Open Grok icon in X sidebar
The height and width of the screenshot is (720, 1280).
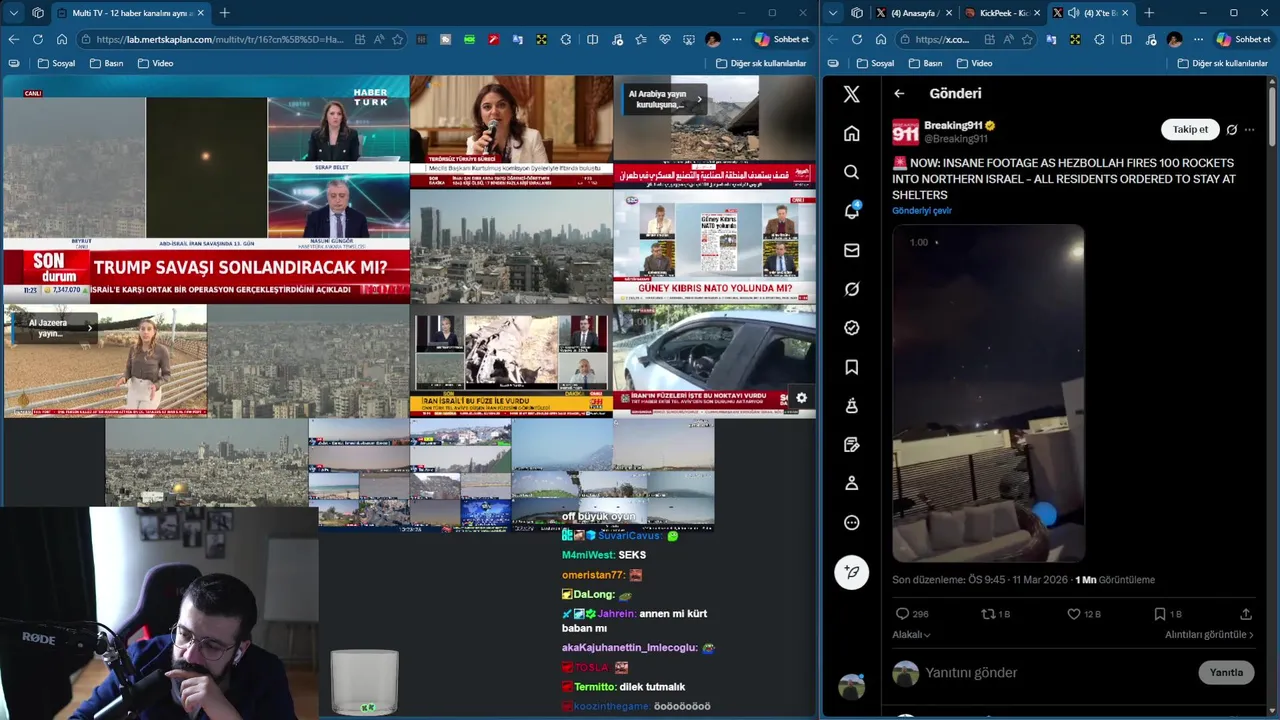click(x=851, y=289)
